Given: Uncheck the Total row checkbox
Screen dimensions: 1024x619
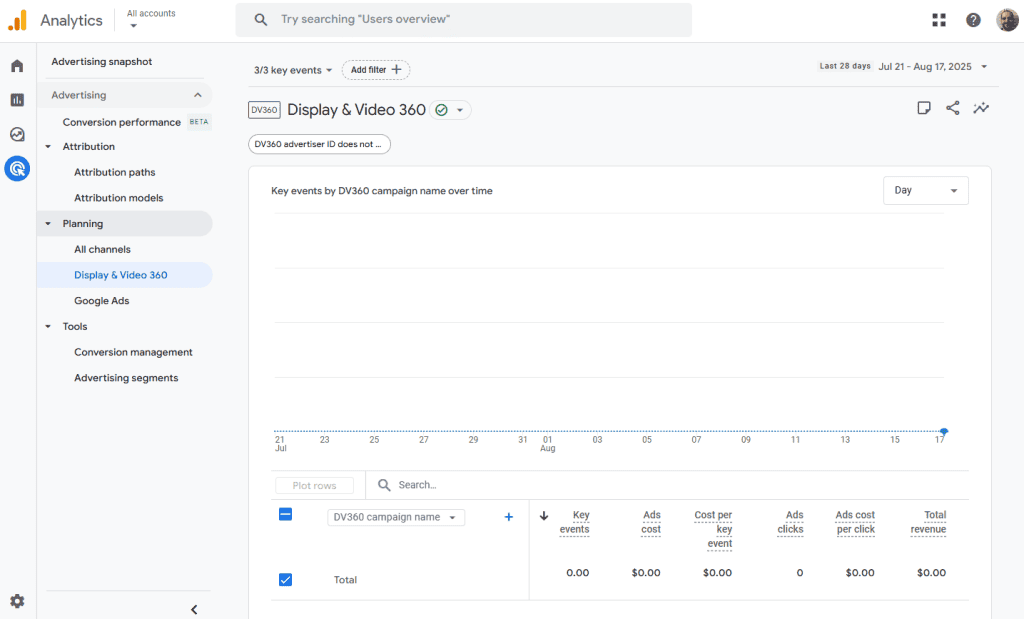Looking at the screenshot, I should [x=285, y=580].
